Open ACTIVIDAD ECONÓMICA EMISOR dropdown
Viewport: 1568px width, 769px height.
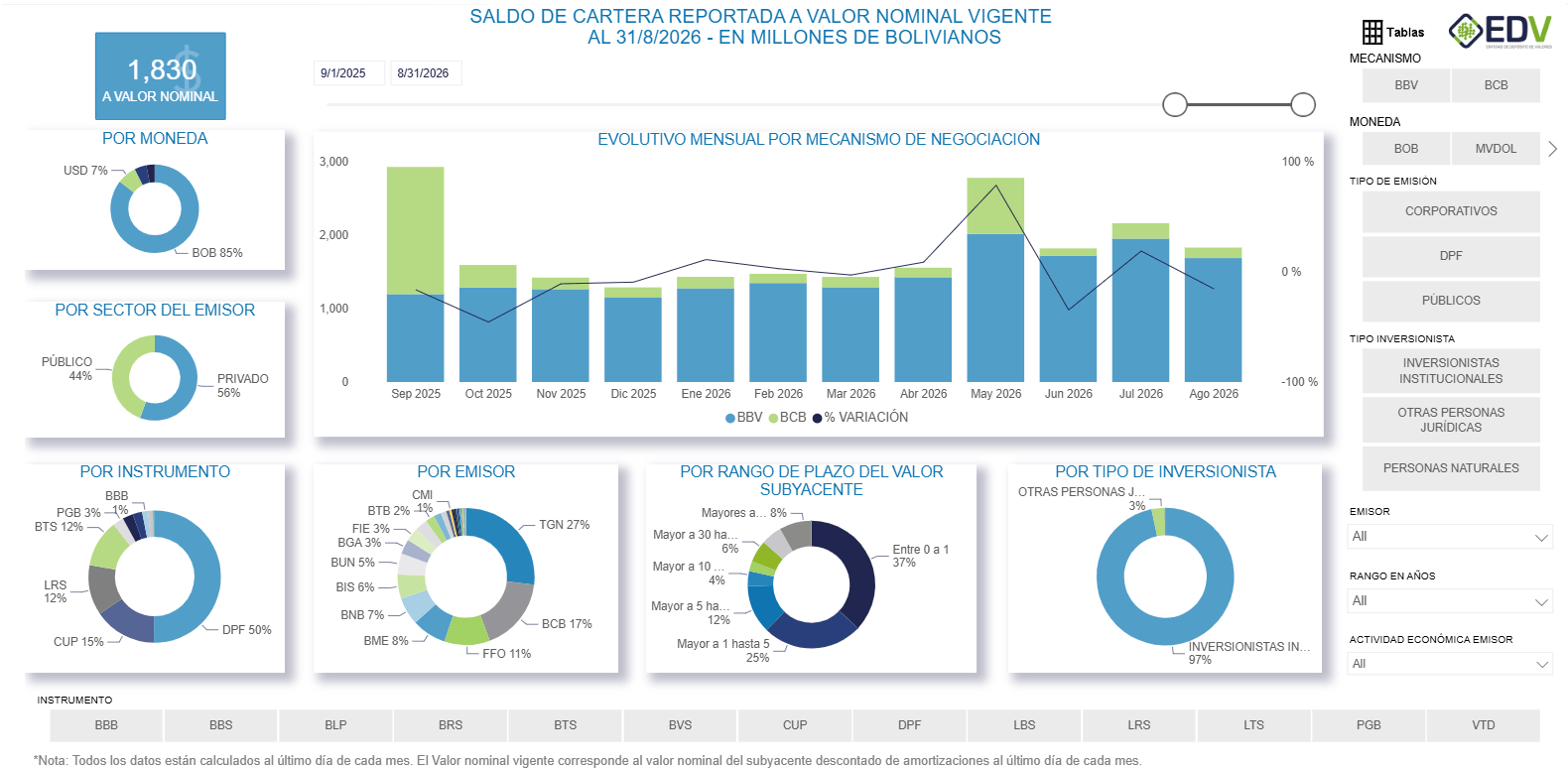click(x=1450, y=664)
